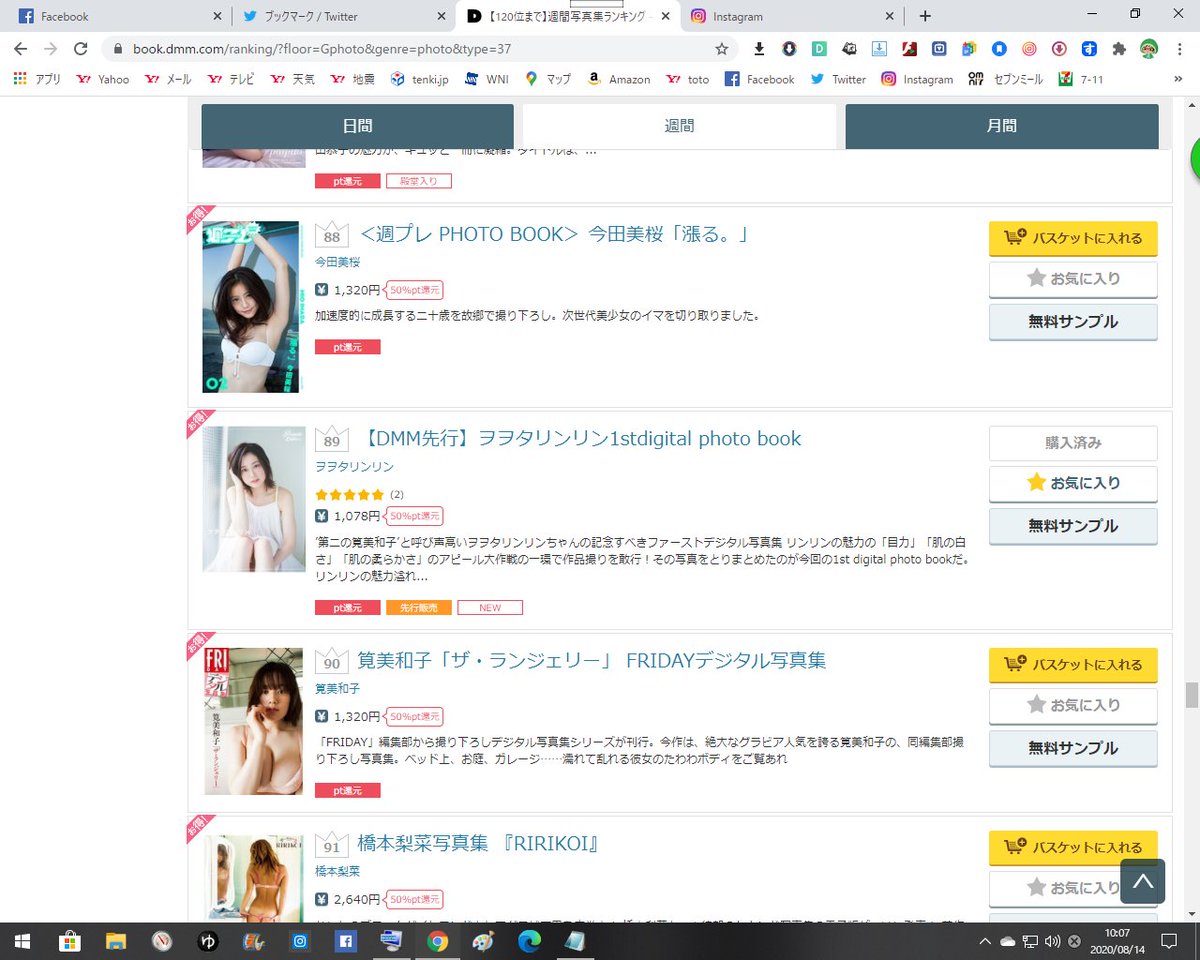
Task: Expand hidden icons in the system tray
Action: (985, 941)
